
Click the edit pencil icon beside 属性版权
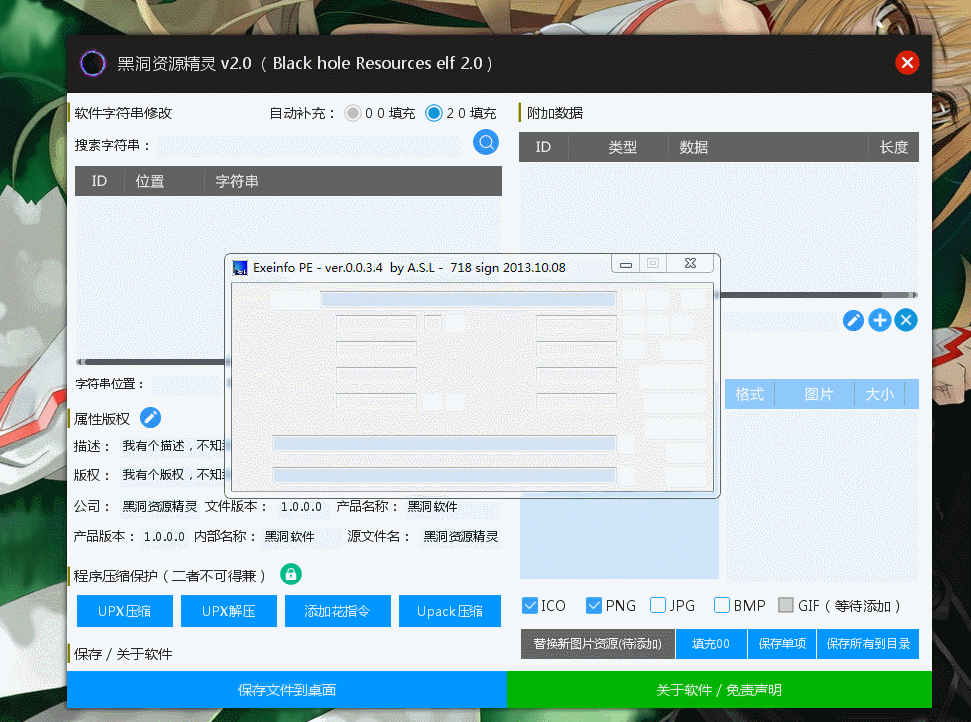(150, 418)
